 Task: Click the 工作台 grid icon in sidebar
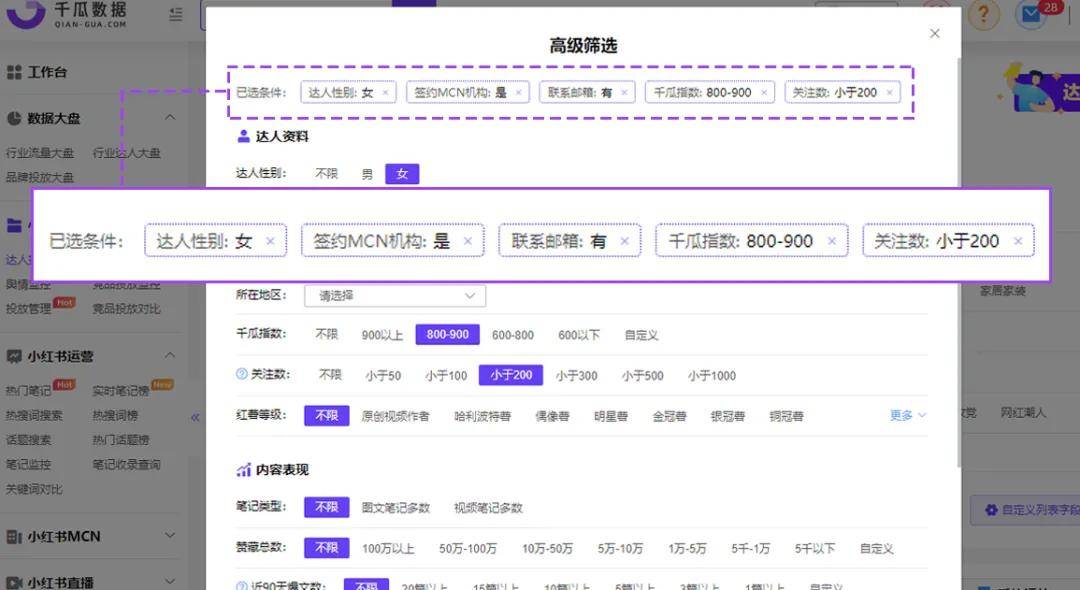[x=14, y=73]
